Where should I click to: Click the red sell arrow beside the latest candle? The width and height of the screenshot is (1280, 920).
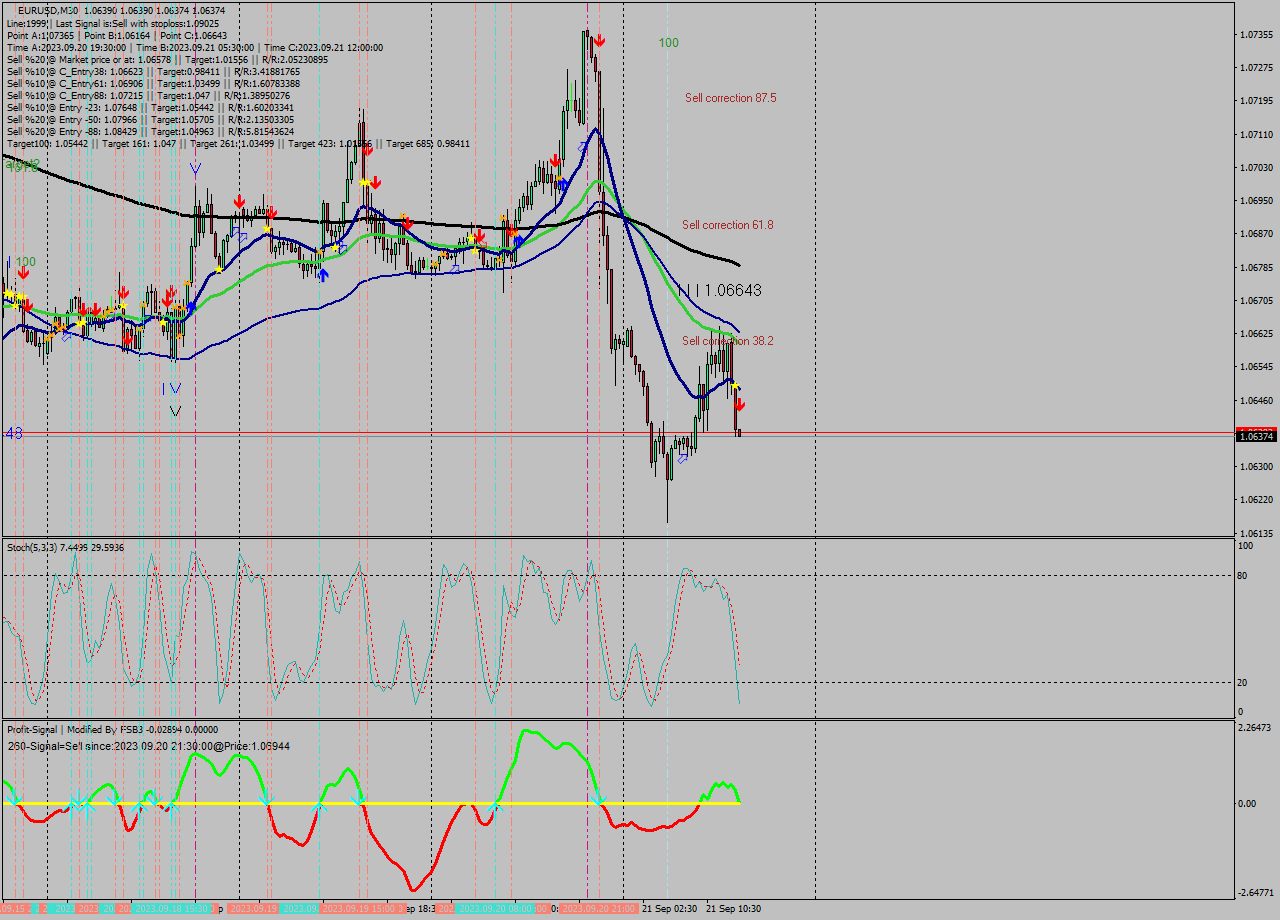point(740,404)
